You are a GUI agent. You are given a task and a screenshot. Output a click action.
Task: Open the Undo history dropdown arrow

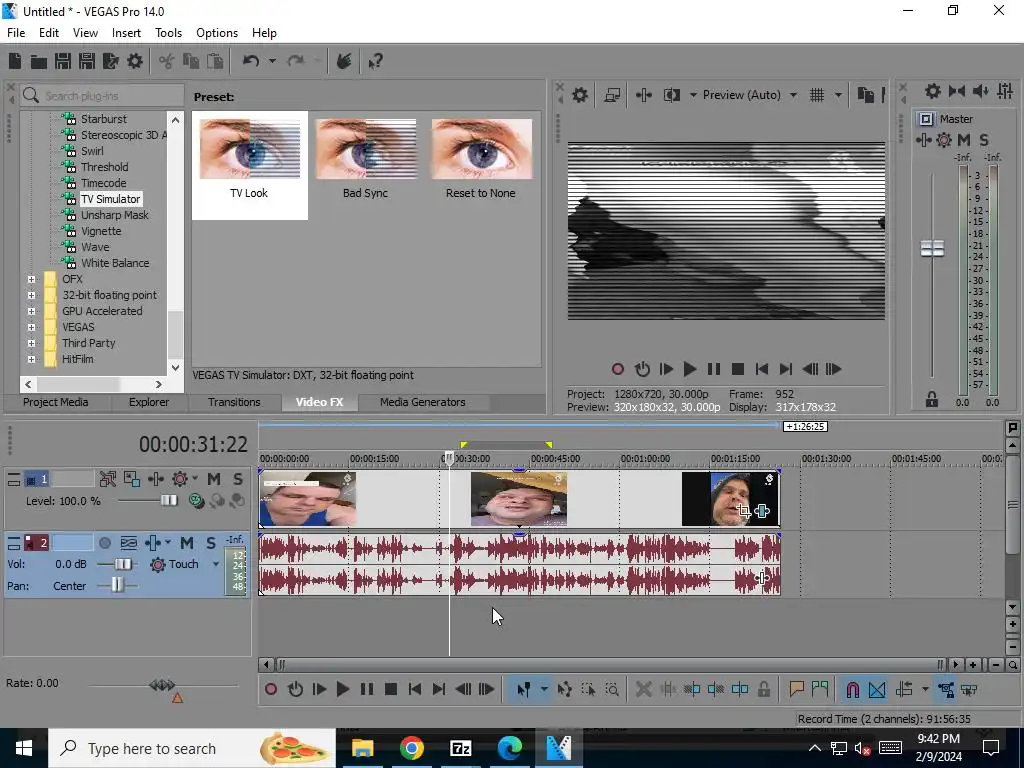click(x=272, y=61)
